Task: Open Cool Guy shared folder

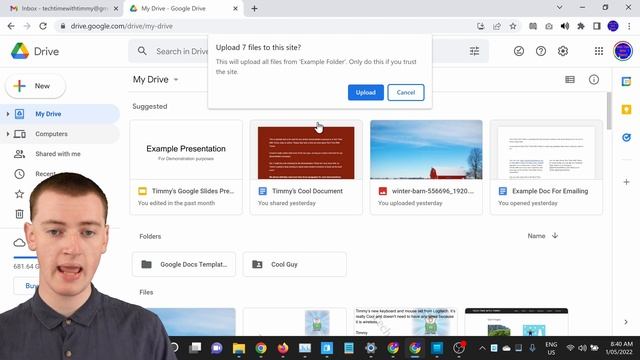Action: click(x=295, y=264)
